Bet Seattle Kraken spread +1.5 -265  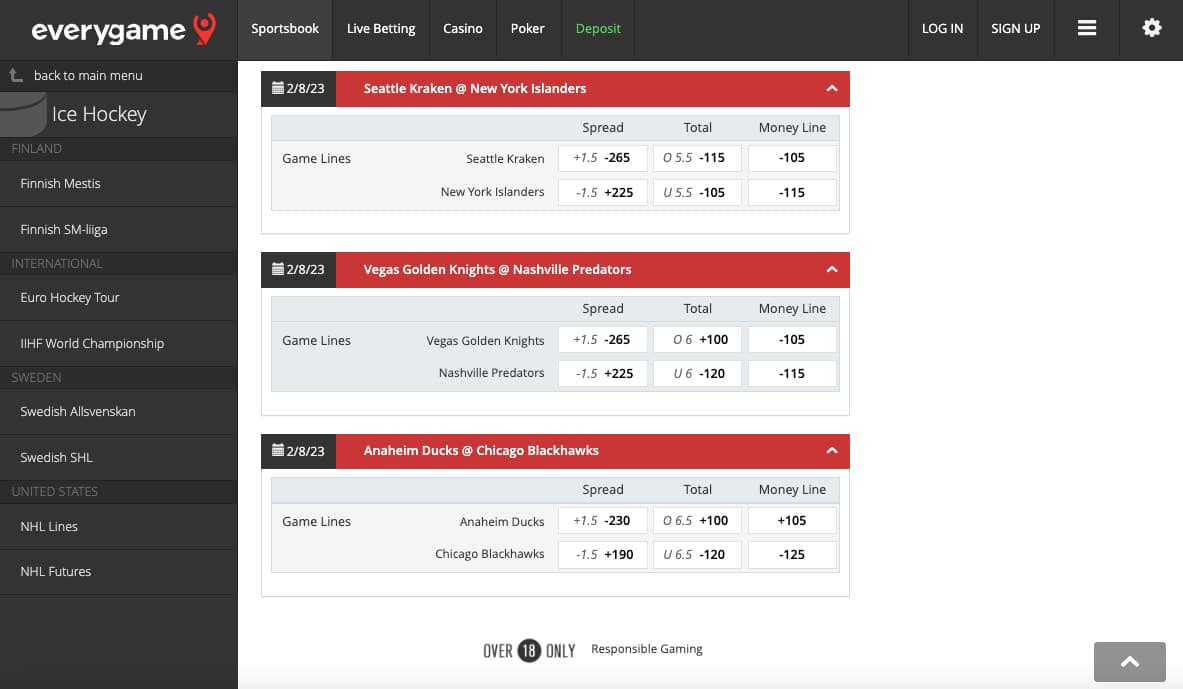tap(603, 158)
